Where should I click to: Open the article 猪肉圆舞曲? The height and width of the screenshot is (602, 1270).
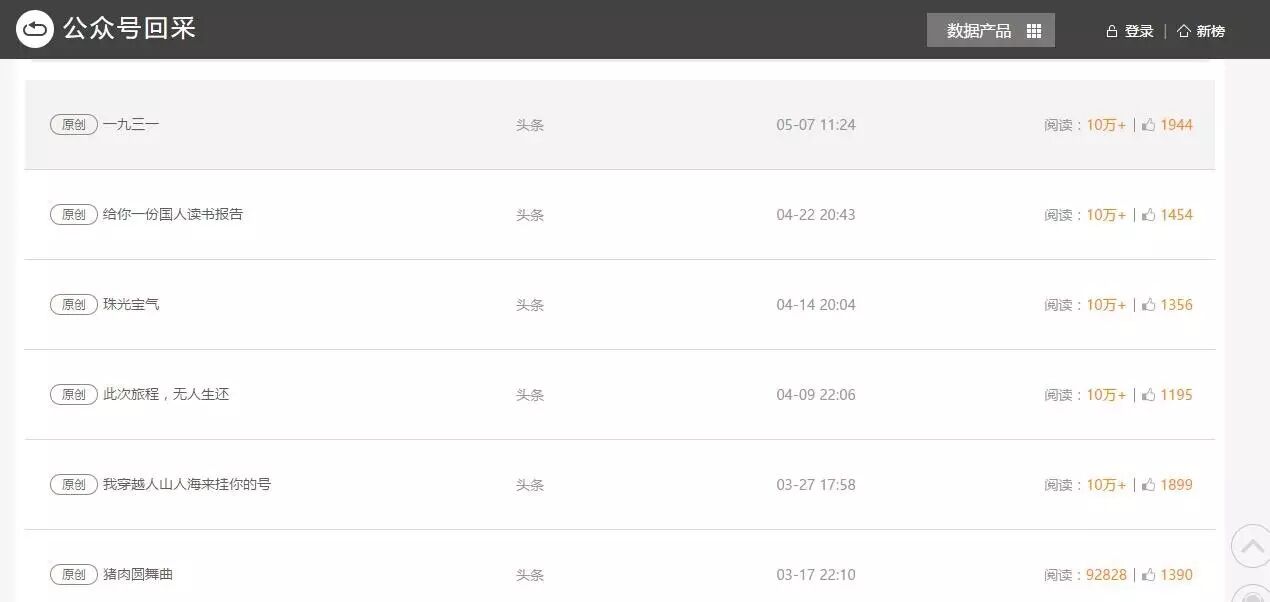tap(138, 575)
